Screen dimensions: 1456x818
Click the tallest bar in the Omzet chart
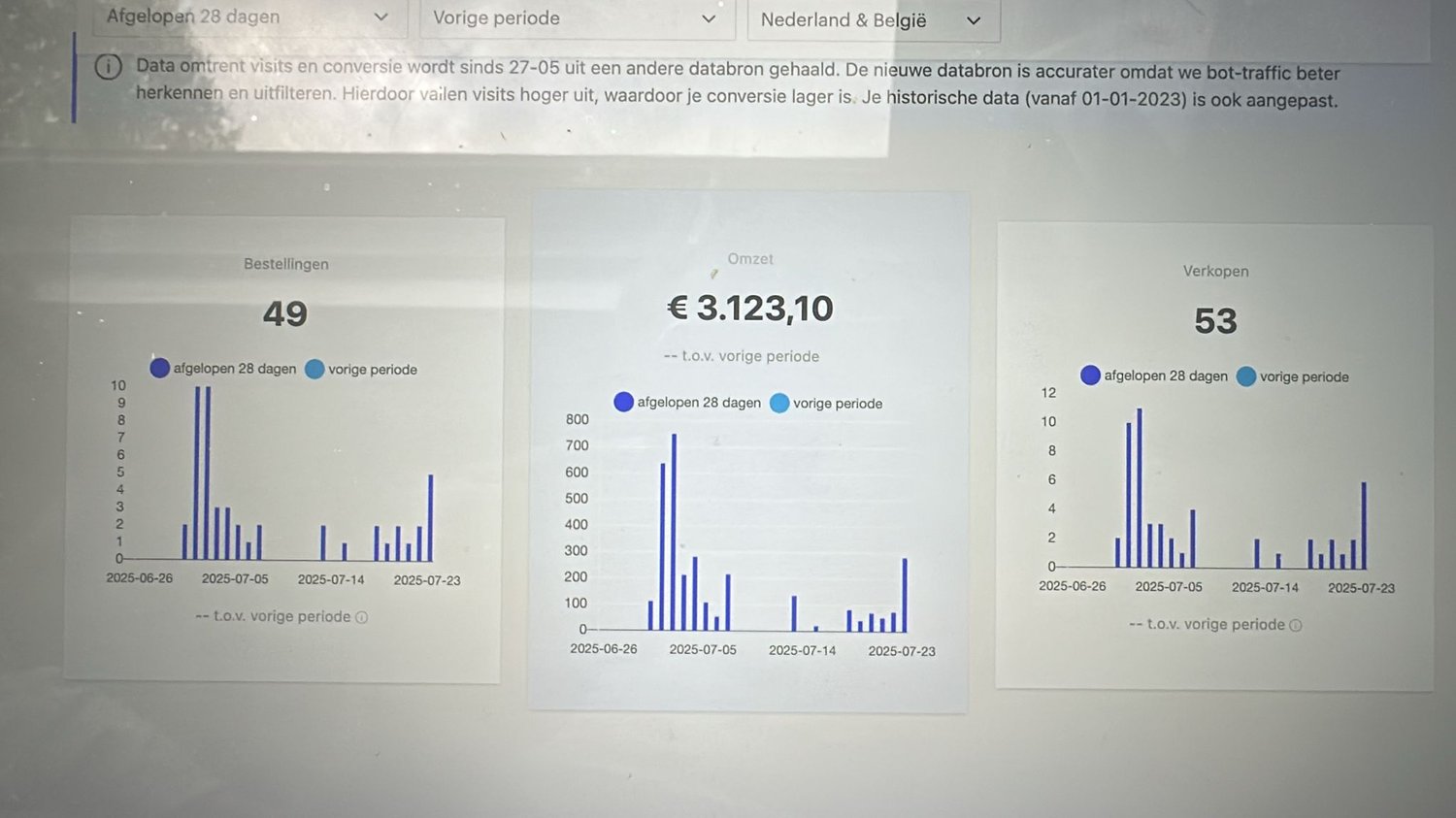[674, 533]
